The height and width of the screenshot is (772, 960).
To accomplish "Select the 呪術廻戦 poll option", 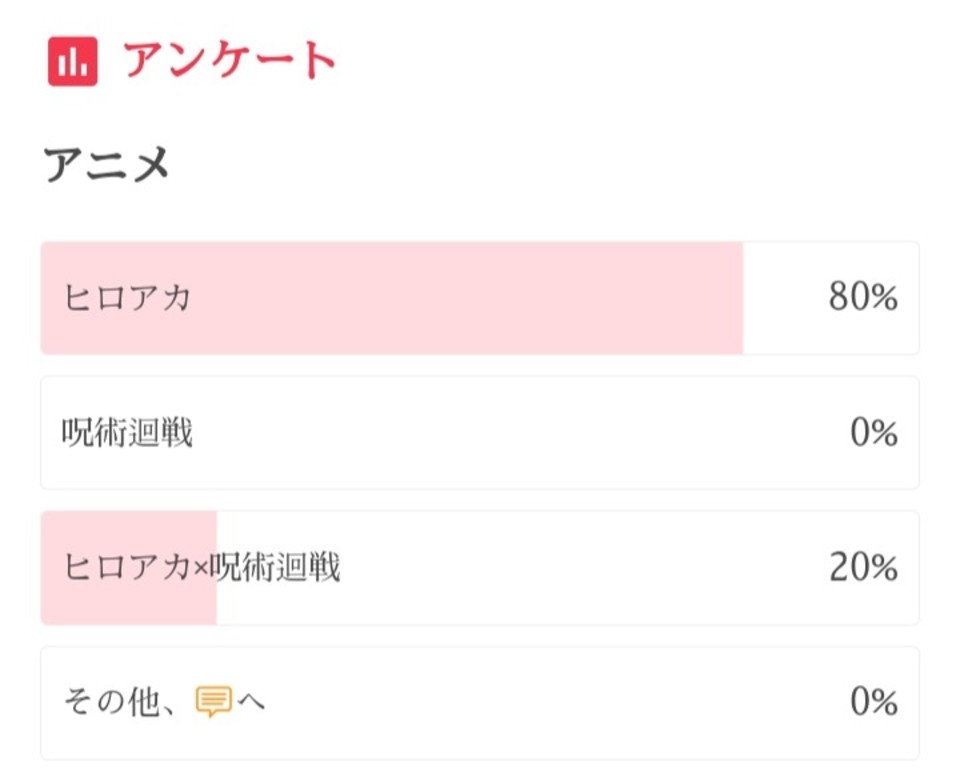I will [x=480, y=433].
